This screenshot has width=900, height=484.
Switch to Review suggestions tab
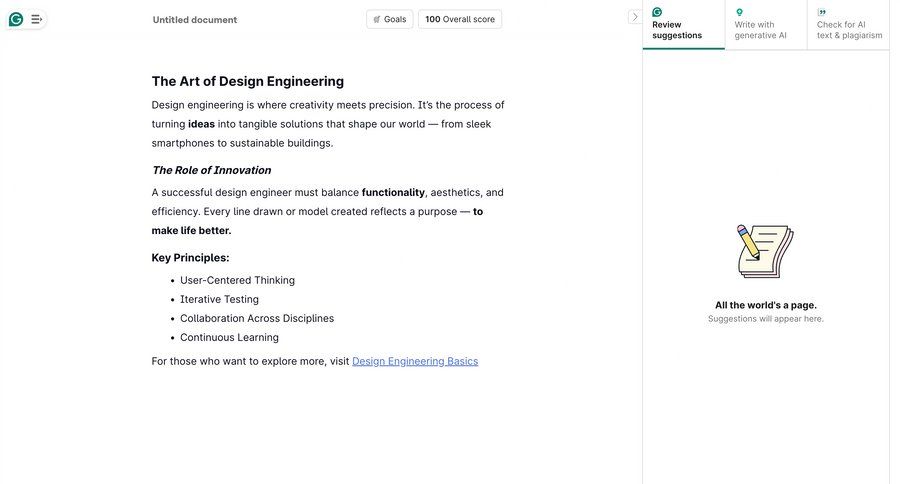(x=684, y=24)
